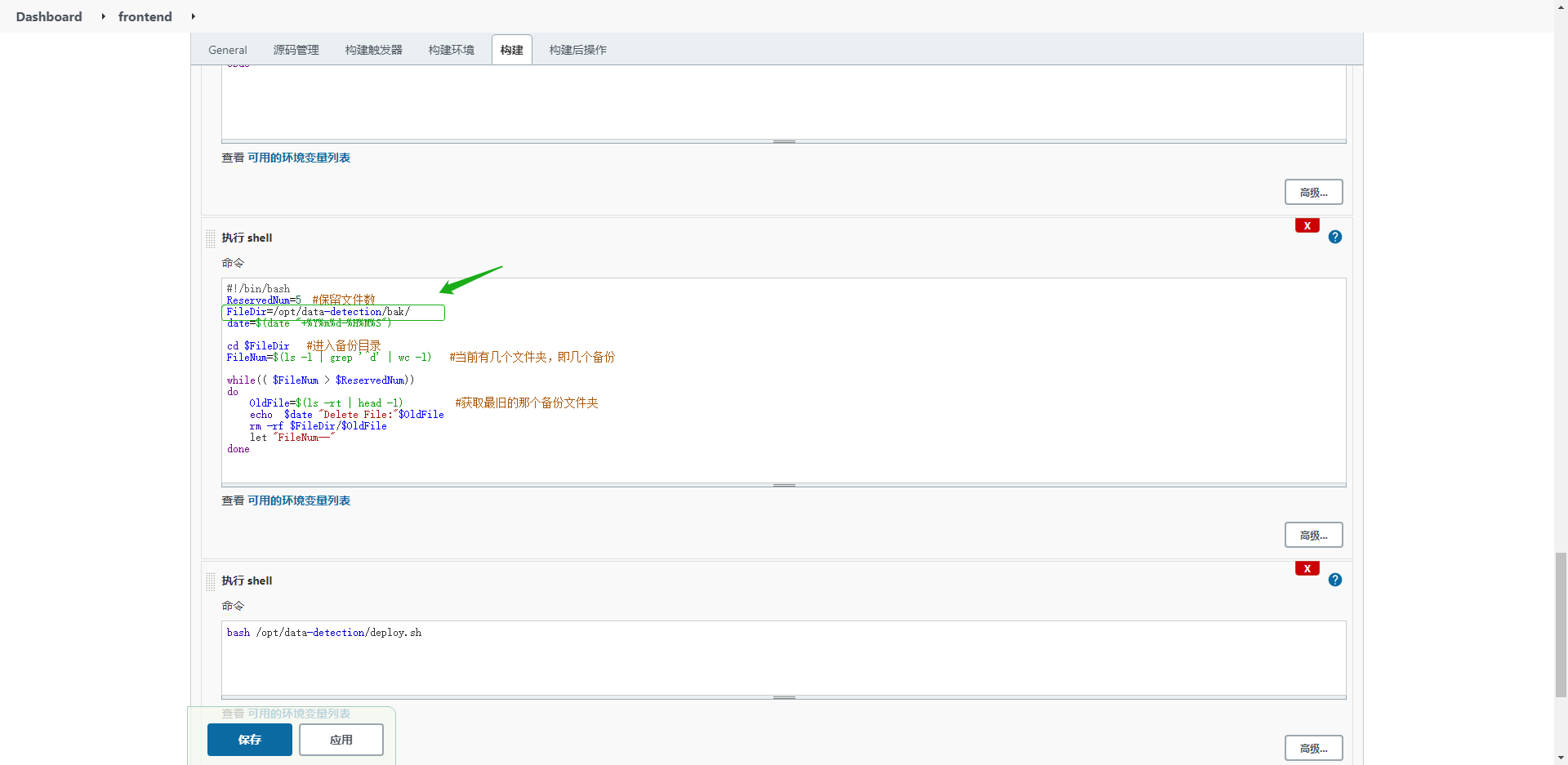Click into the ReservedNum script command textarea

(784, 380)
